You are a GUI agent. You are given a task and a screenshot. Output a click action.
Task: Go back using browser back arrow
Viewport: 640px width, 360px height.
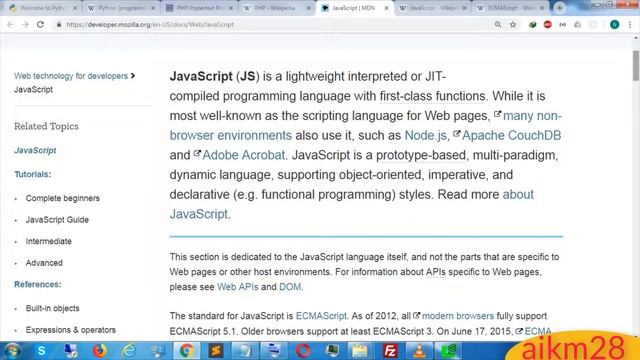coord(11,24)
